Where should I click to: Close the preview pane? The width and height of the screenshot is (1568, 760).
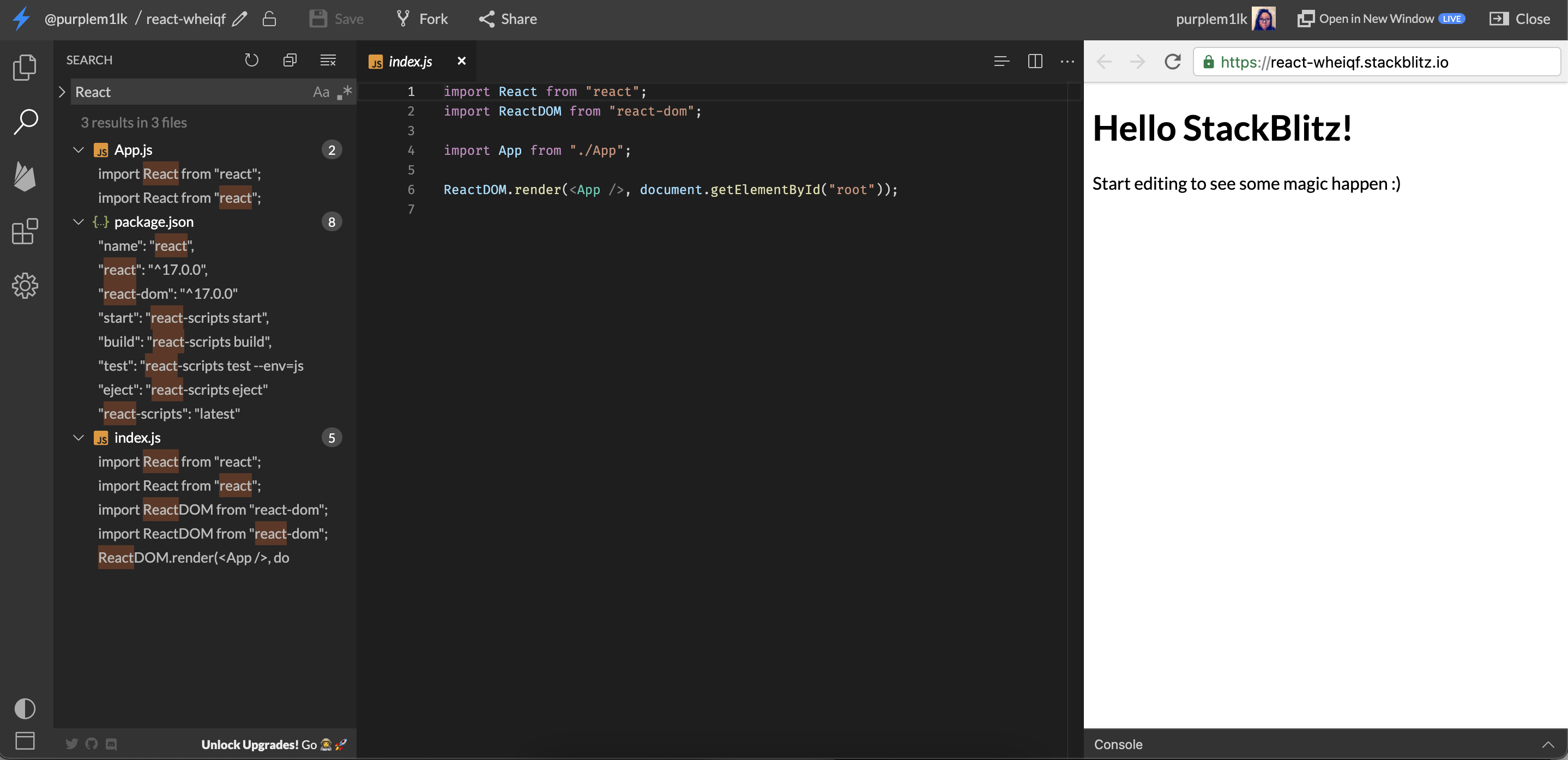[1520, 19]
